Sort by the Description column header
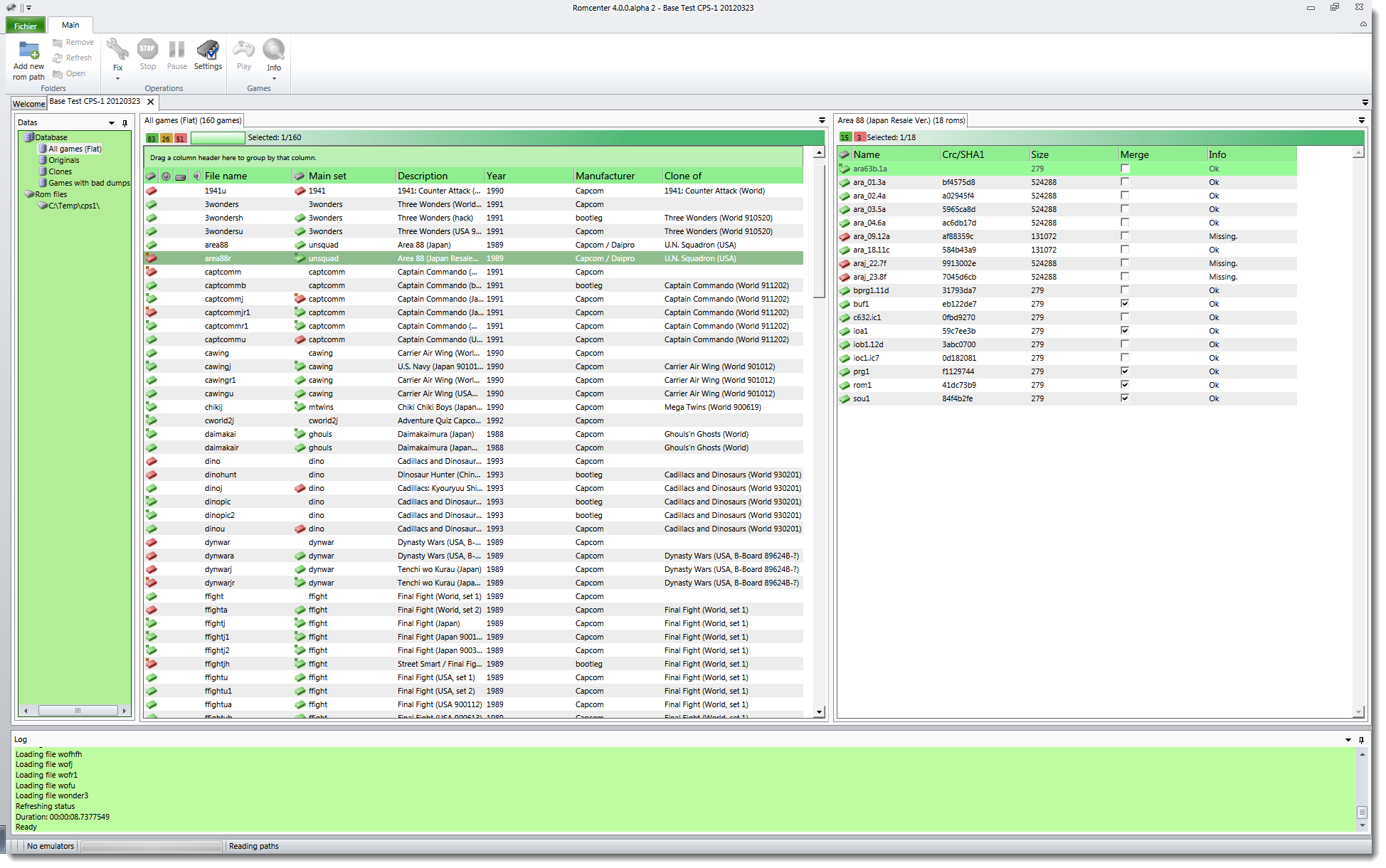Screen dimensions: 1386x868 [440, 176]
